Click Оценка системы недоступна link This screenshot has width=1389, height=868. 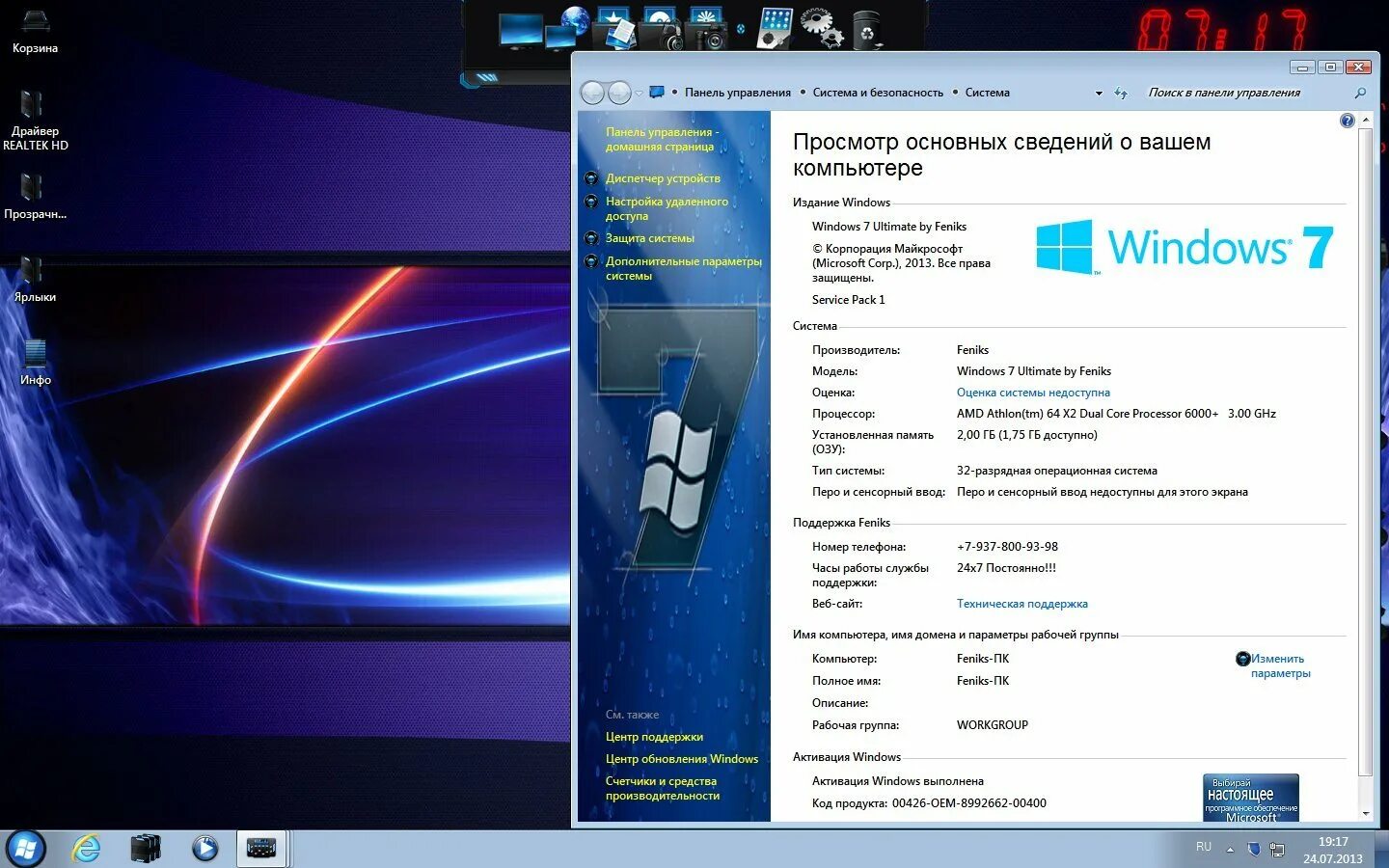pos(1033,393)
